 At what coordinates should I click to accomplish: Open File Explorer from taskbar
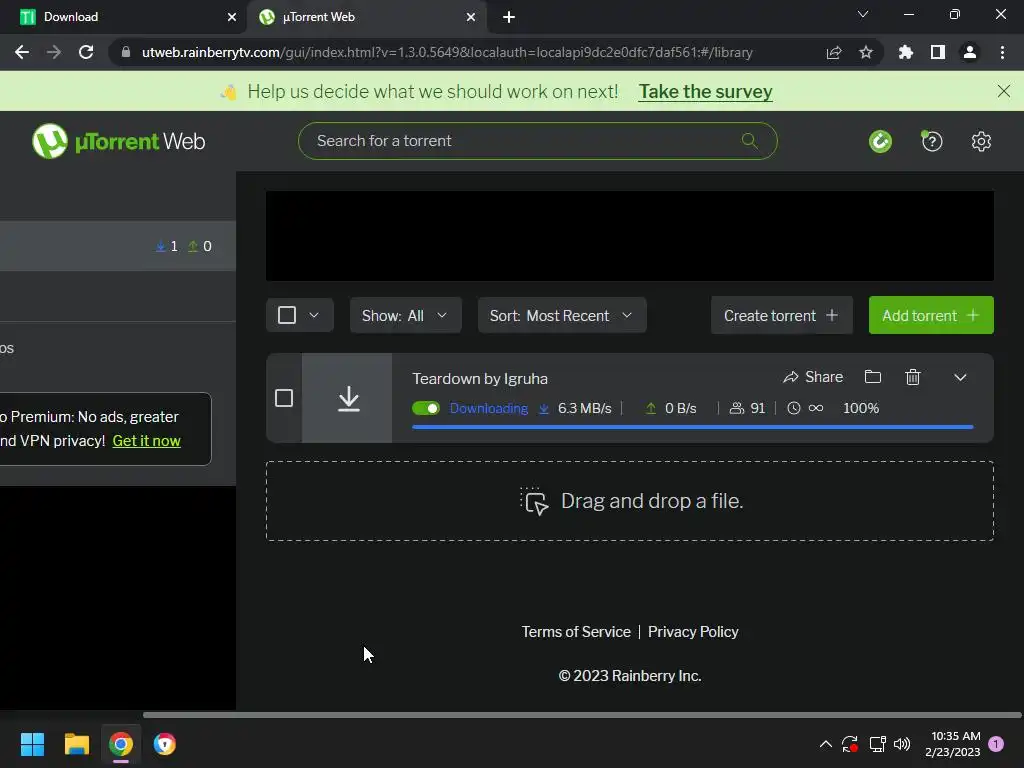76,744
